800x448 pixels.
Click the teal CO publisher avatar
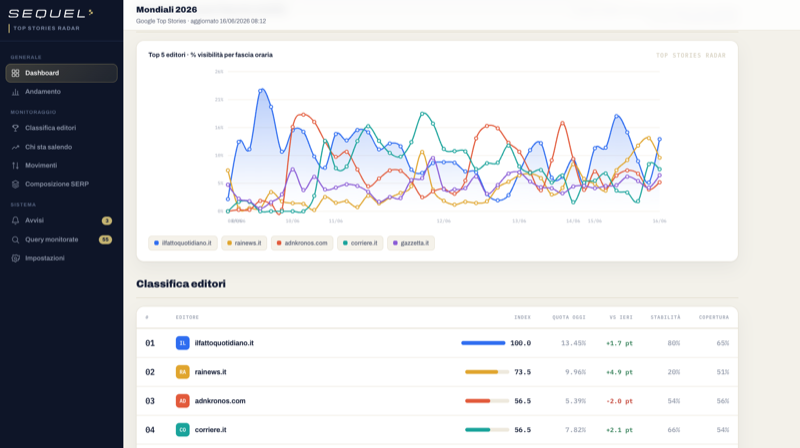[x=182, y=430]
